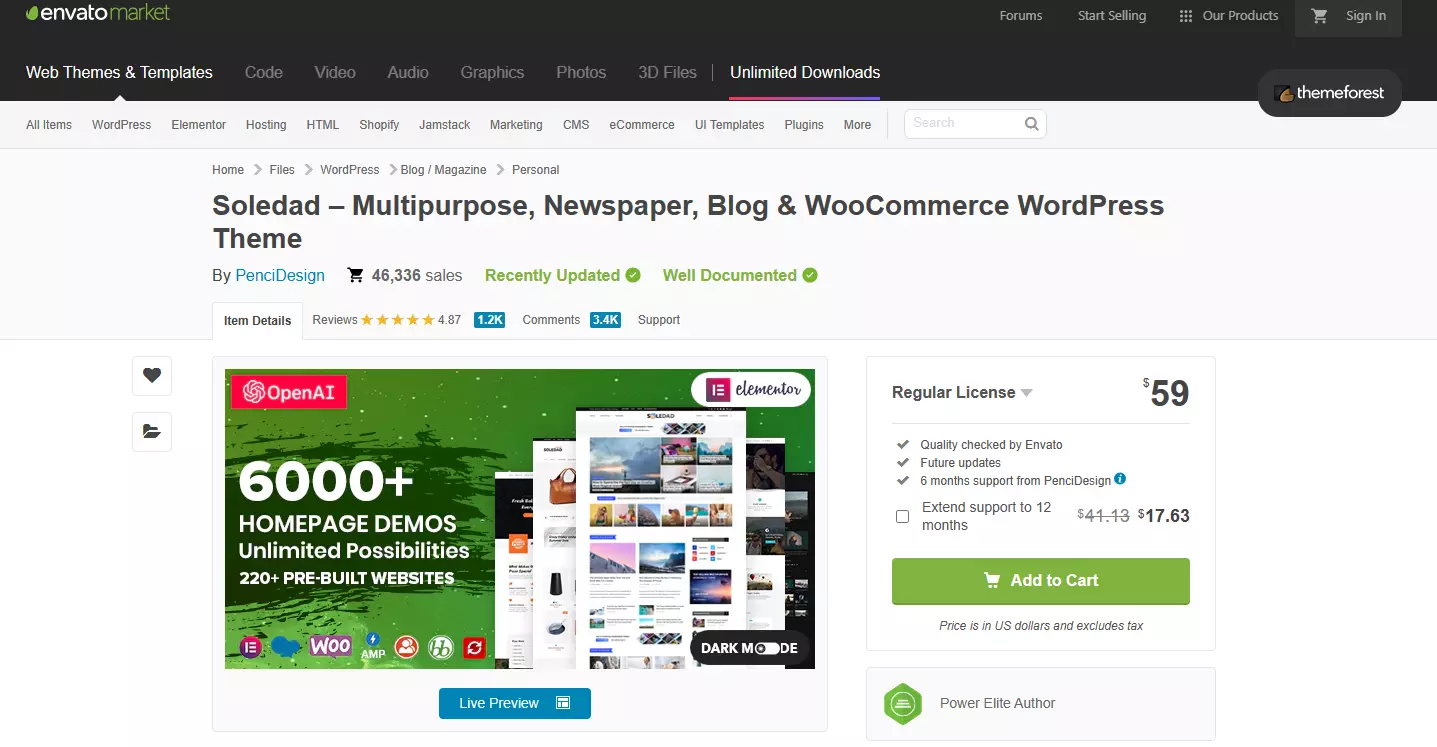Click the Soledad theme preview image
Viewport: 1437px width, 747px height.
[520, 519]
